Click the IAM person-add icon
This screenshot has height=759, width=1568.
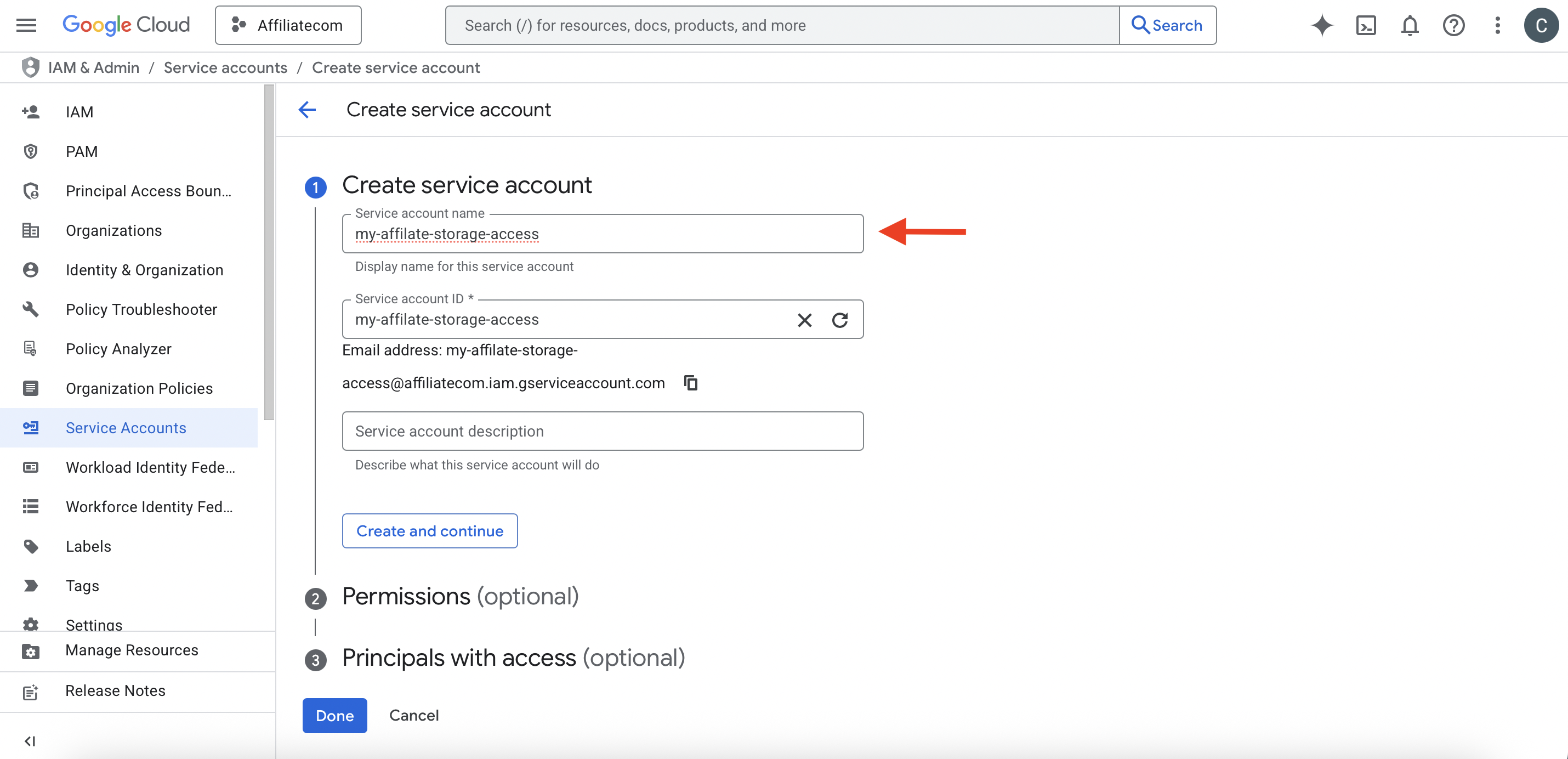point(31,112)
